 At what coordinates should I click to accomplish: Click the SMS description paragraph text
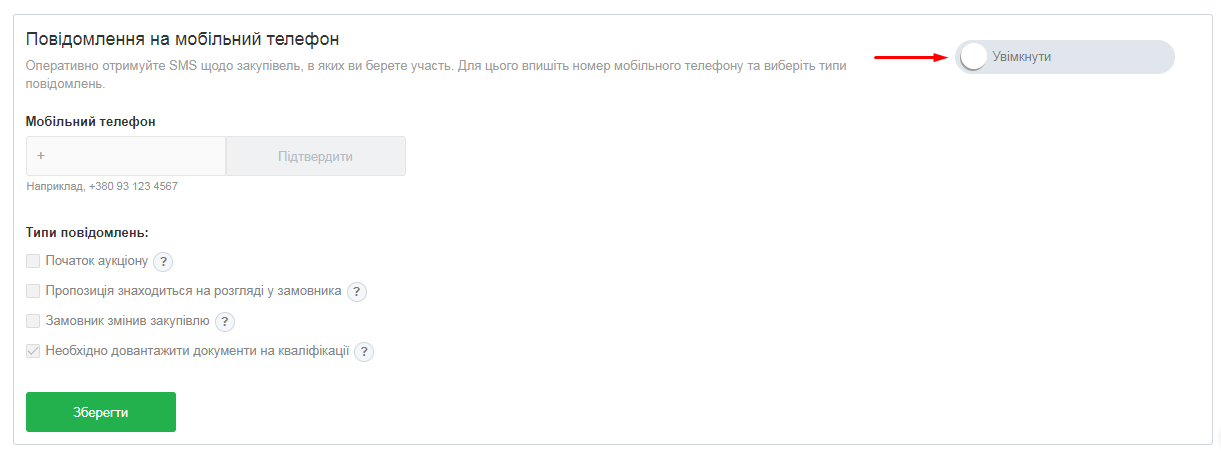point(436,66)
